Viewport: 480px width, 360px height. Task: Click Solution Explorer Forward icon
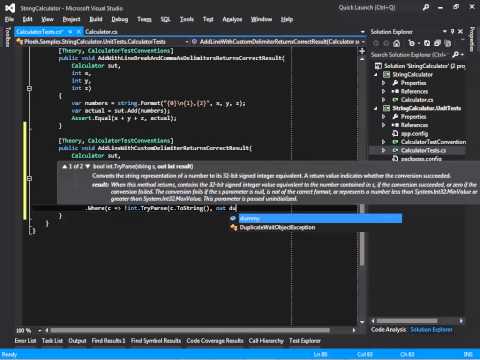pyautogui.click(x=386, y=43)
